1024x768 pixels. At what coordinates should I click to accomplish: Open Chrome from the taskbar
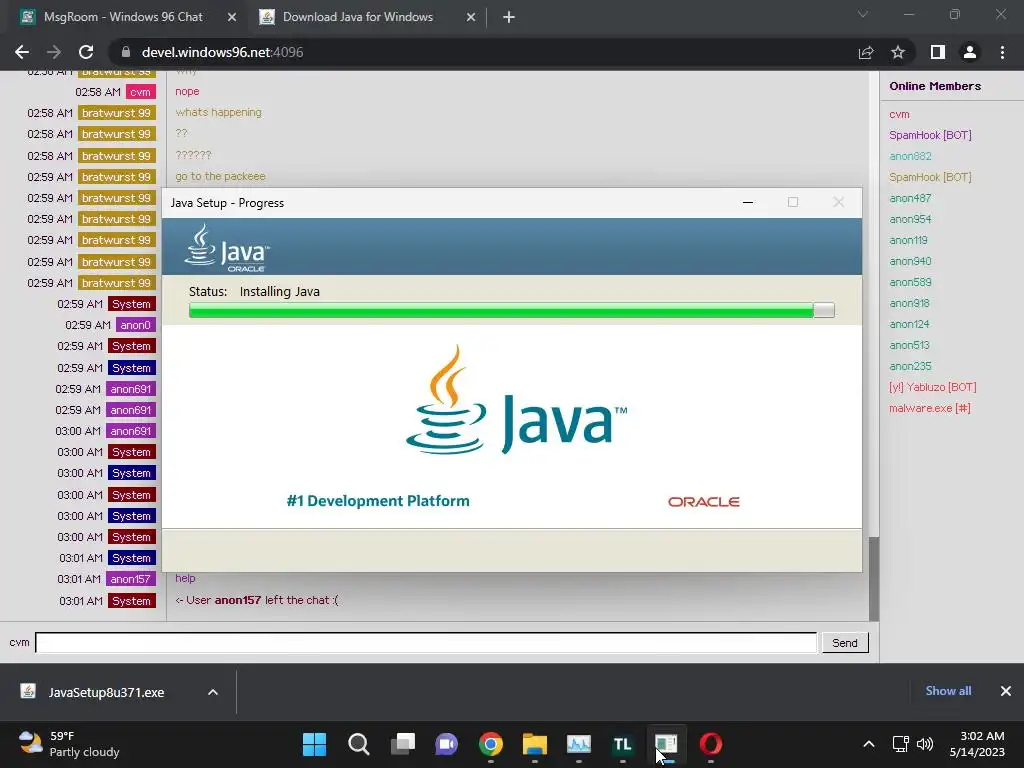click(x=490, y=744)
